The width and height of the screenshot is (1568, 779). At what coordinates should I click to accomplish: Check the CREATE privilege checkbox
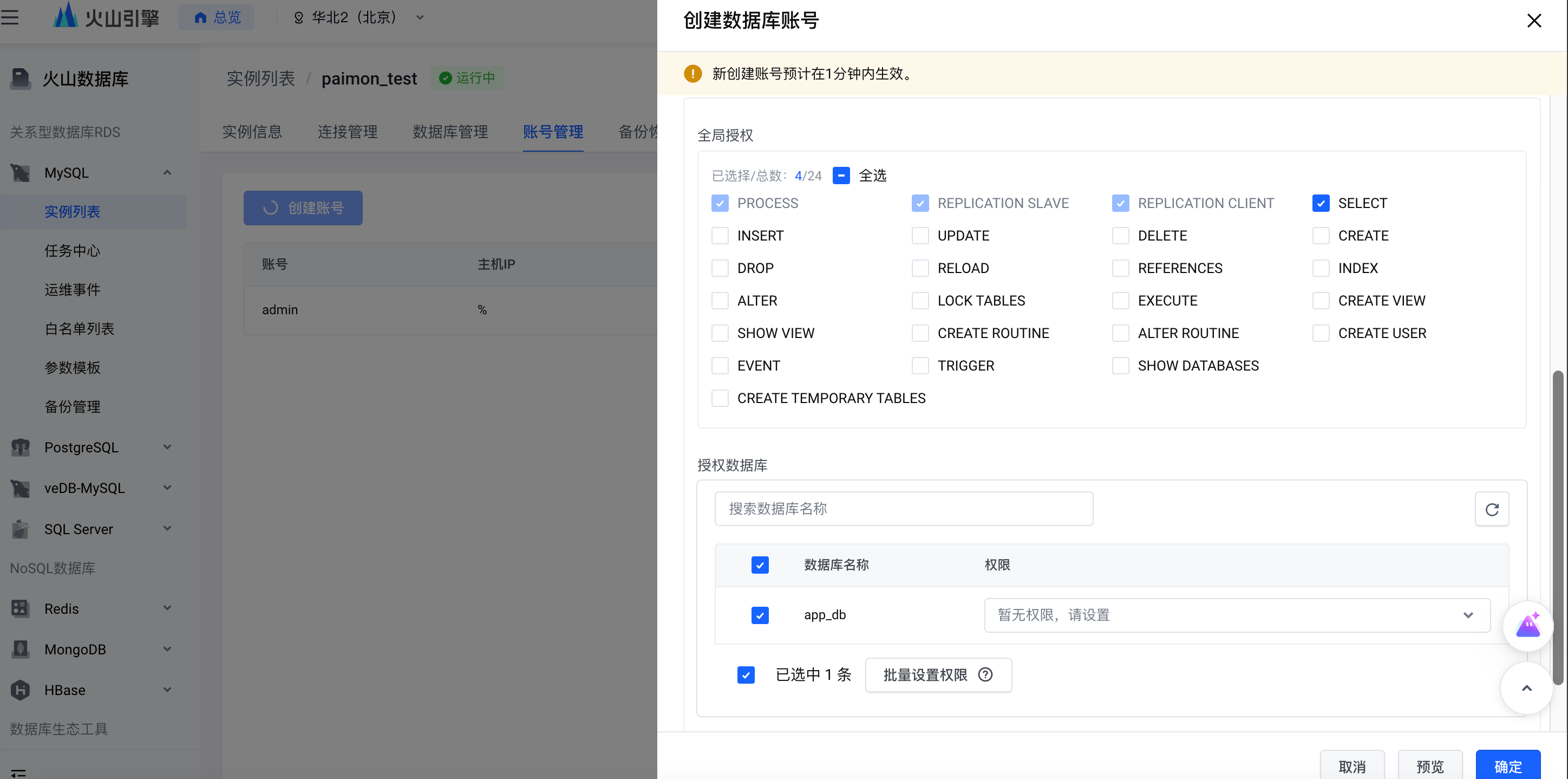pyautogui.click(x=1320, y=236)
